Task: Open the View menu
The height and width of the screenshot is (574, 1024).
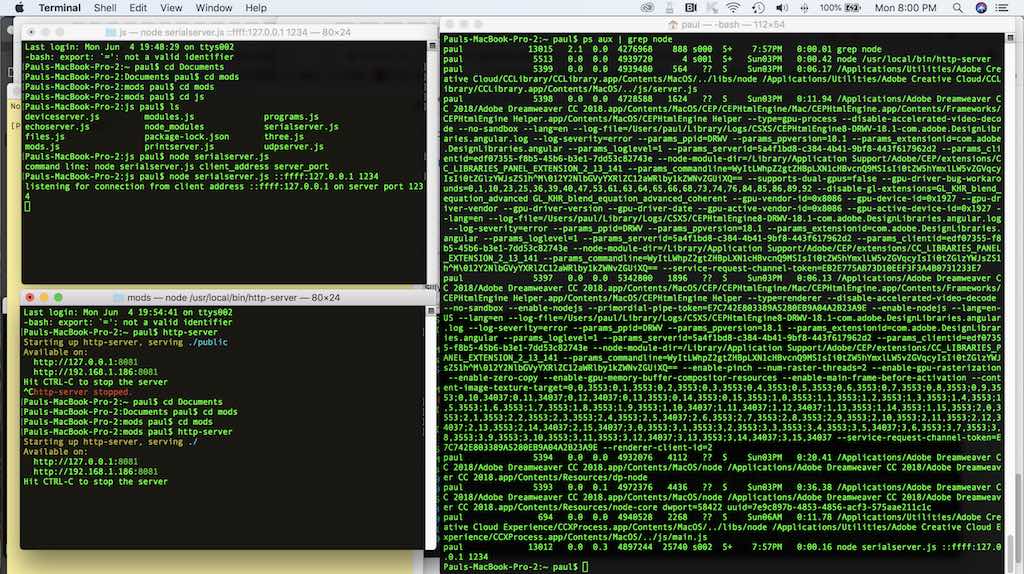Action: tap(171, 8)
